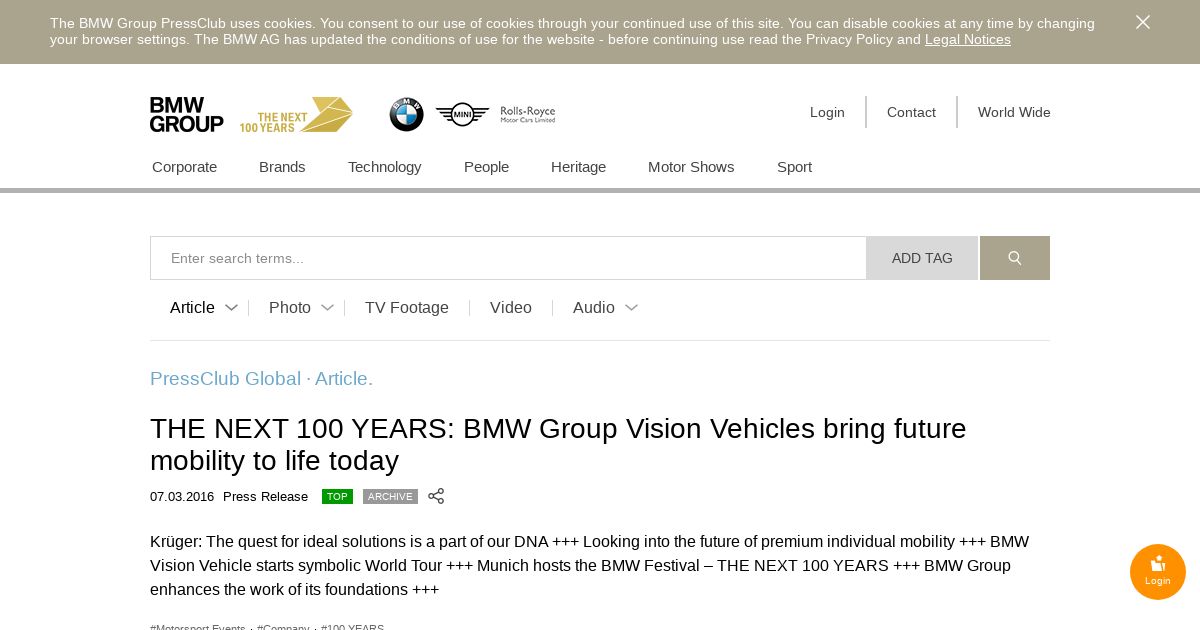Viewport: 1200px width, 630px height.
Task: Expand the Article dropdown chevron
Action: click(231, 308)
